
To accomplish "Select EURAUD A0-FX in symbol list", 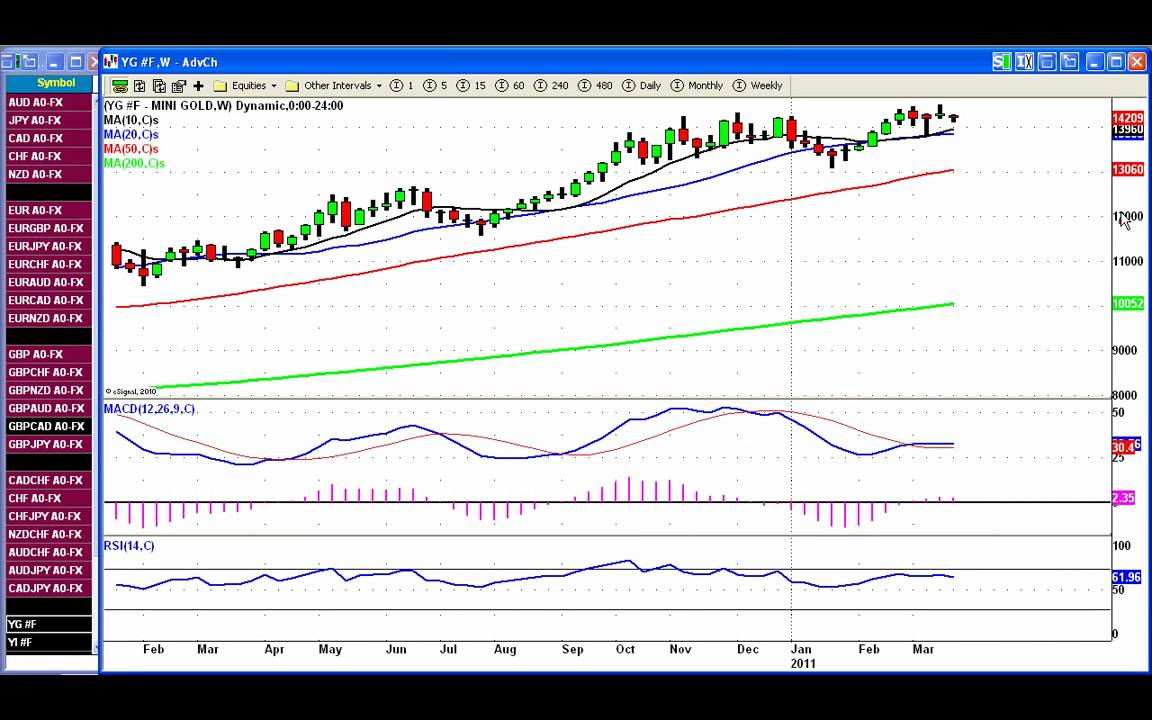I will click(x=49, y=282).
